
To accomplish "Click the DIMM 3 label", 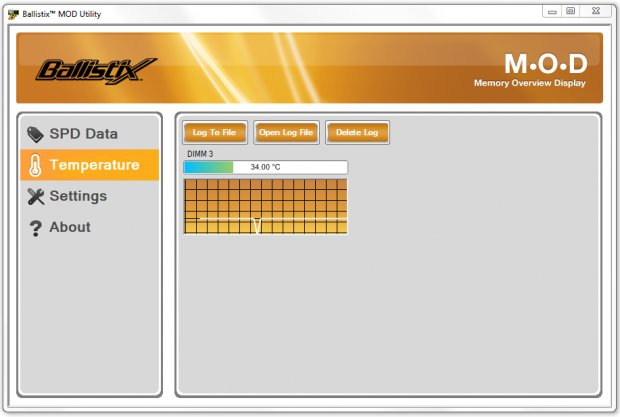I will pyautogui.click(x=200, y=153).
